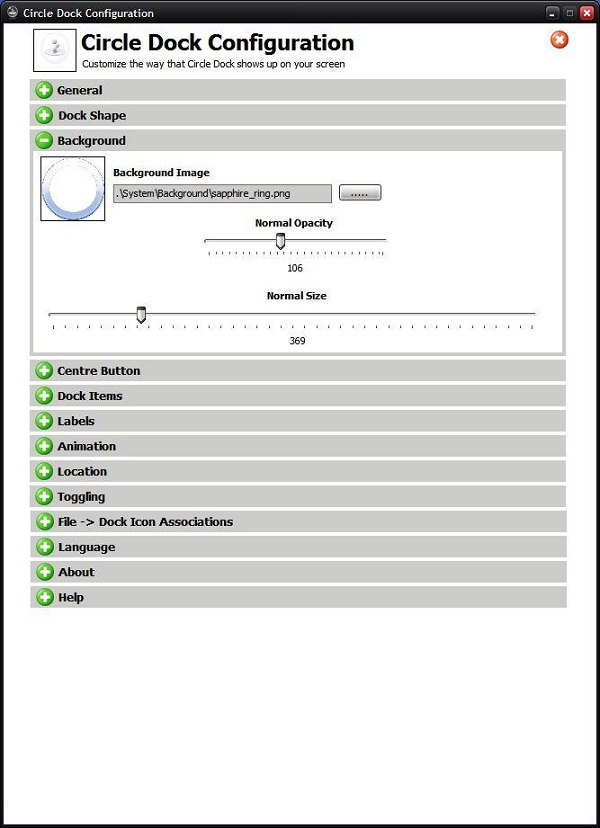Click the Background header label
Image resolution: width=600 pixels, height=828 pixels.
click(91, 141)
